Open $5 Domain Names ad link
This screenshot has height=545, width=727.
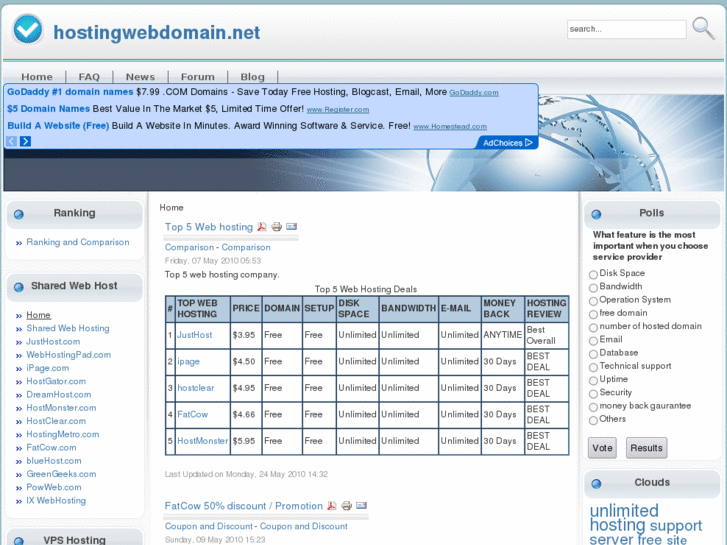coord(48,109)
